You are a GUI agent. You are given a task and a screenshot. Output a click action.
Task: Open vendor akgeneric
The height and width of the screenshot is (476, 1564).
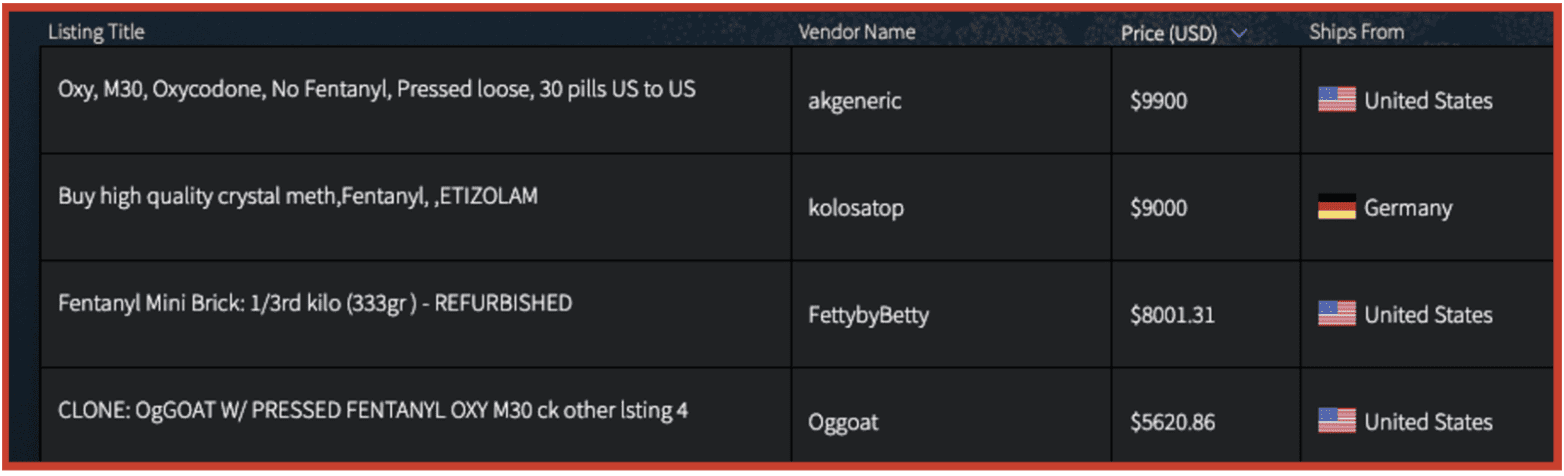tap(854, 101)
